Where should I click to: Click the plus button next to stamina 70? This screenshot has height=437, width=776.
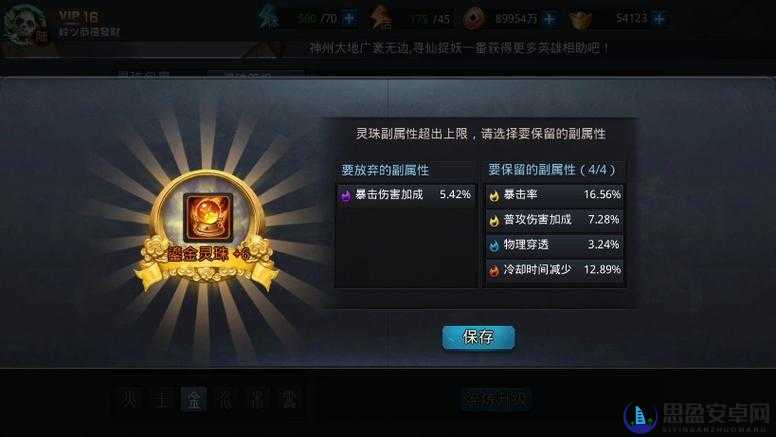point(349,19)
